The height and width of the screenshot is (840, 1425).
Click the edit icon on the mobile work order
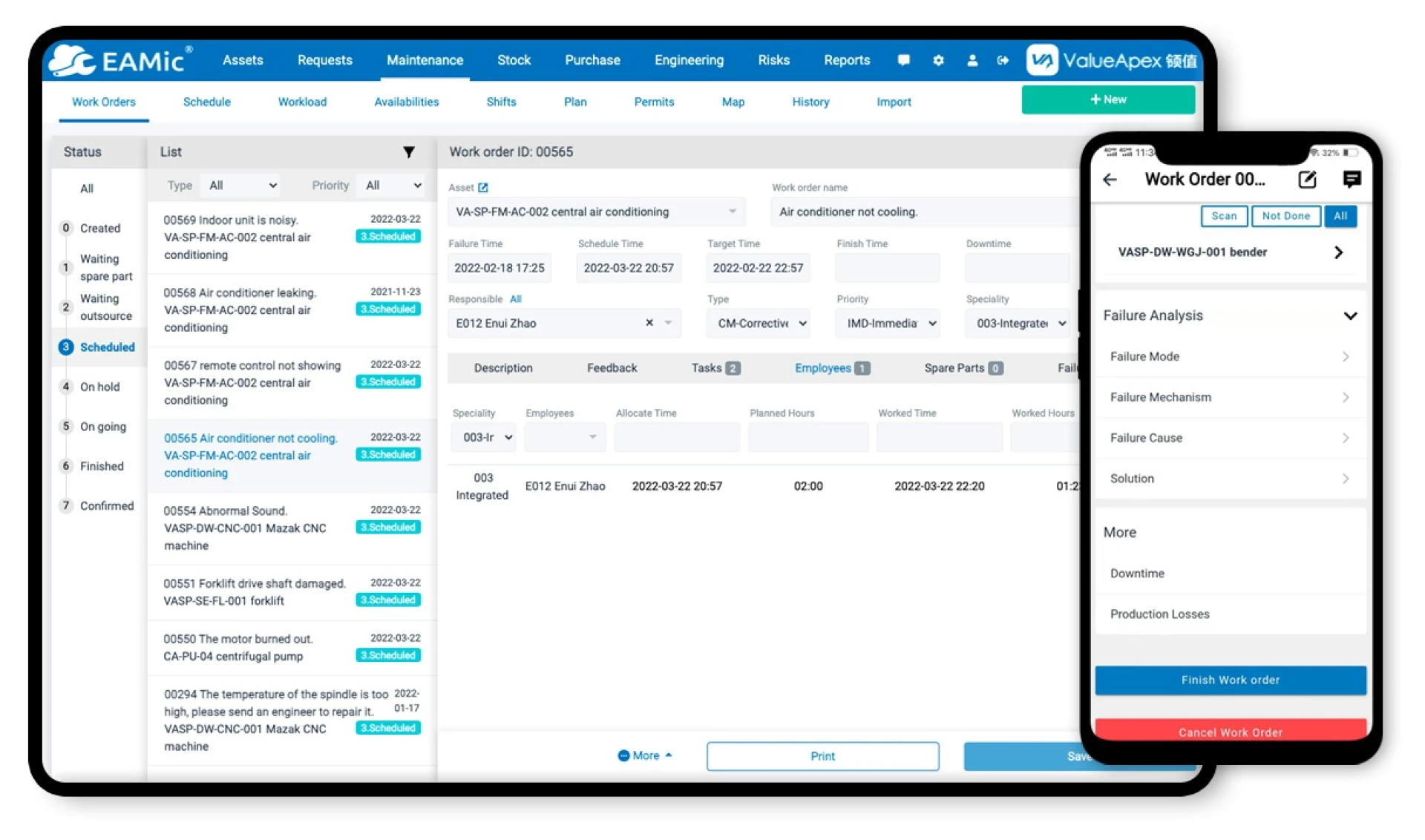1307,179
